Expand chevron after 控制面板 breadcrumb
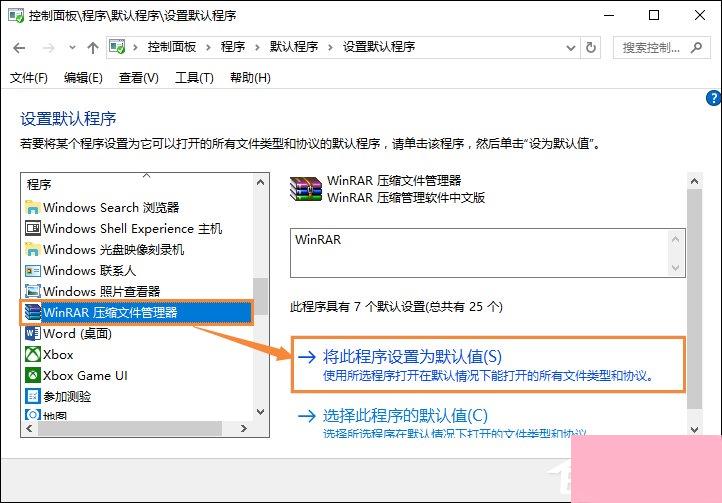Viewport: 722px width, 503px height. (x=208, y=47)
